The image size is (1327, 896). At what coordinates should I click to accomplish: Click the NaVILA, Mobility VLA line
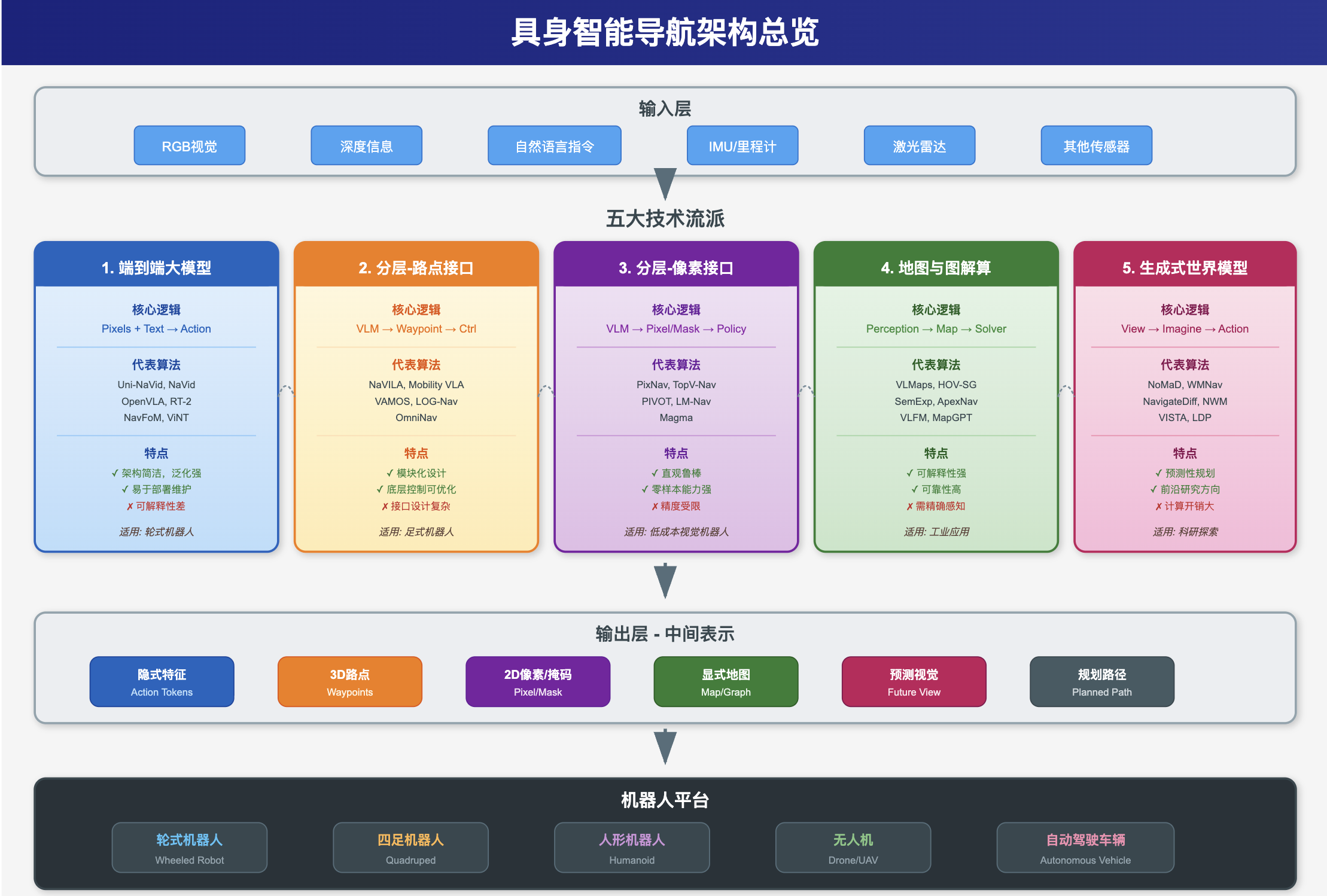pyautogui.click(x=416, y=385)
